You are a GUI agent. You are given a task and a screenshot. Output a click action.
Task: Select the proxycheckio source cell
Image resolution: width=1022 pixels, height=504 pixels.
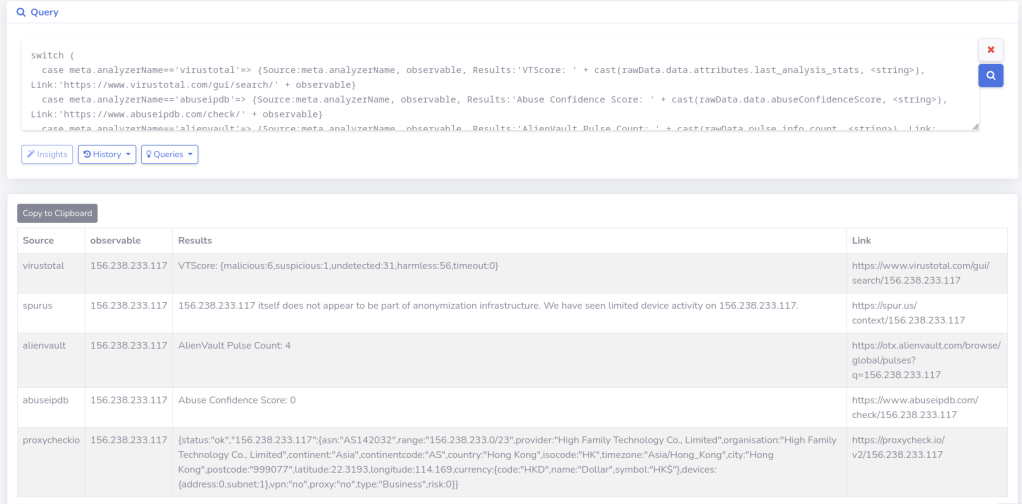point(51,439)
